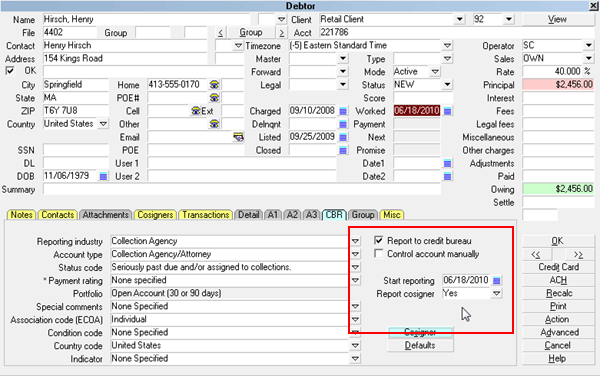Open the Status dropdown

[x=447, y=85]
